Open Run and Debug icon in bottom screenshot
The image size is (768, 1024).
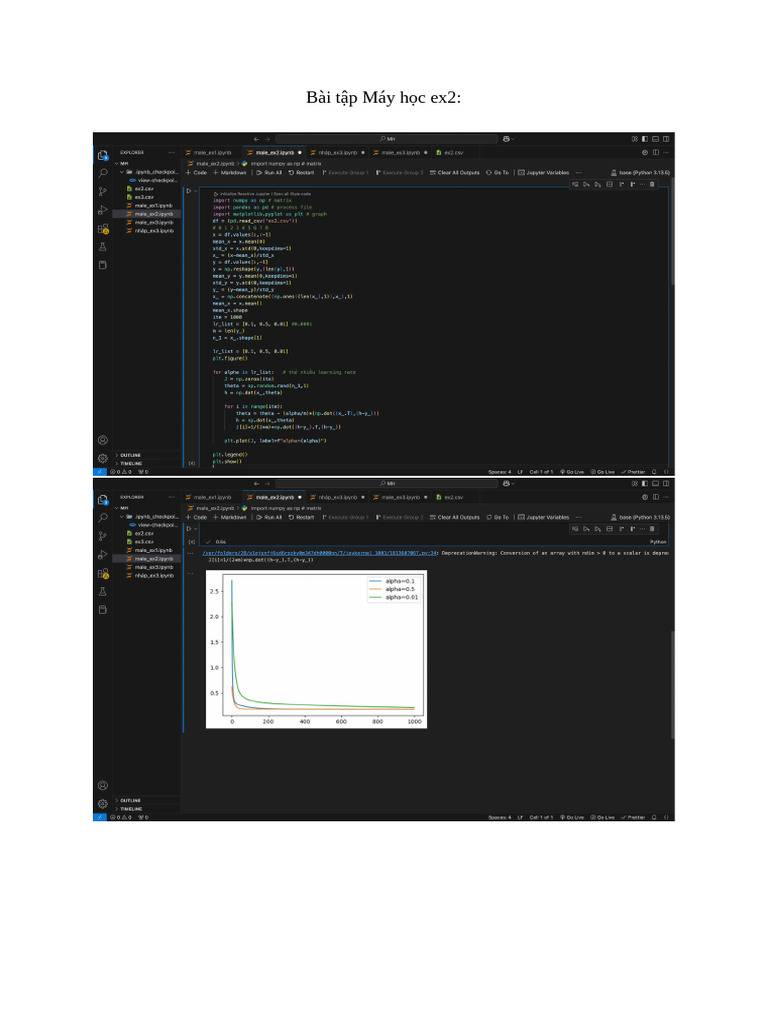103,554
